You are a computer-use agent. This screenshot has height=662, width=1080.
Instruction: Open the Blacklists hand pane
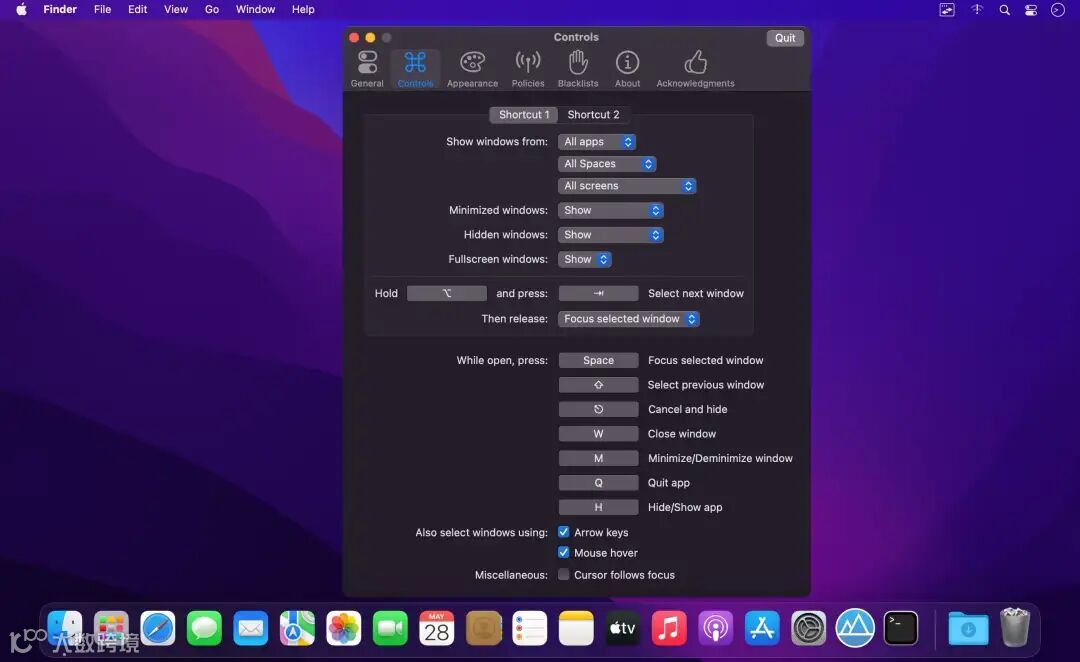point(578,69)
